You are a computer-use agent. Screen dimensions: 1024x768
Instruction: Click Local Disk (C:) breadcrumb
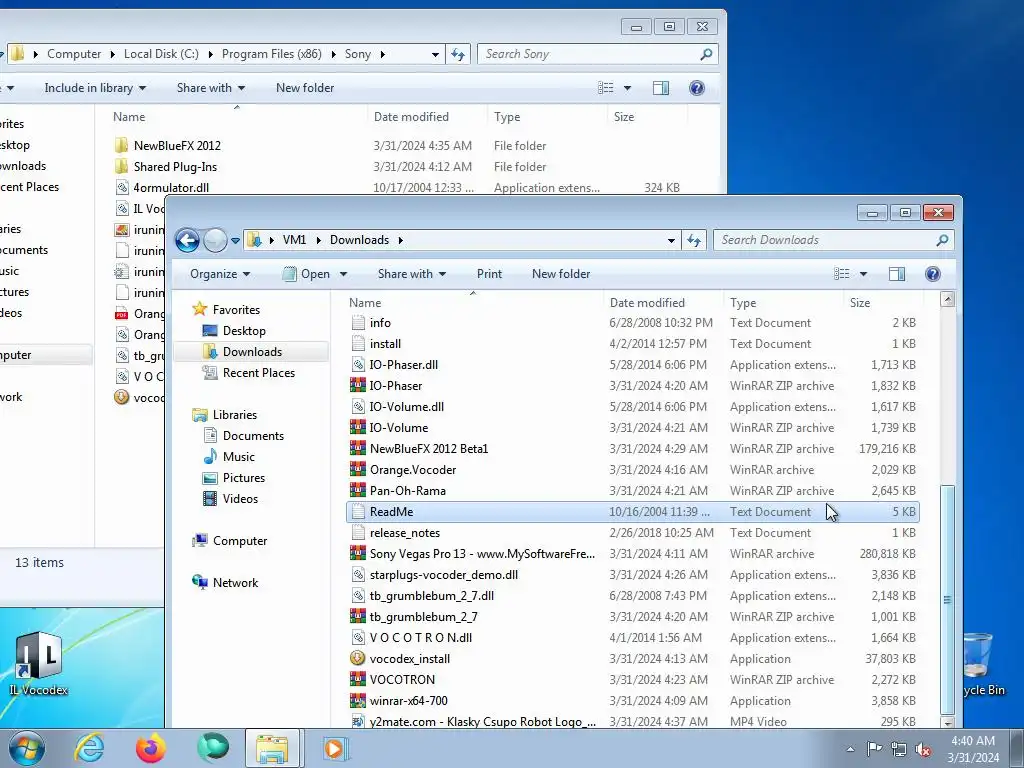[x=161, y=54]
